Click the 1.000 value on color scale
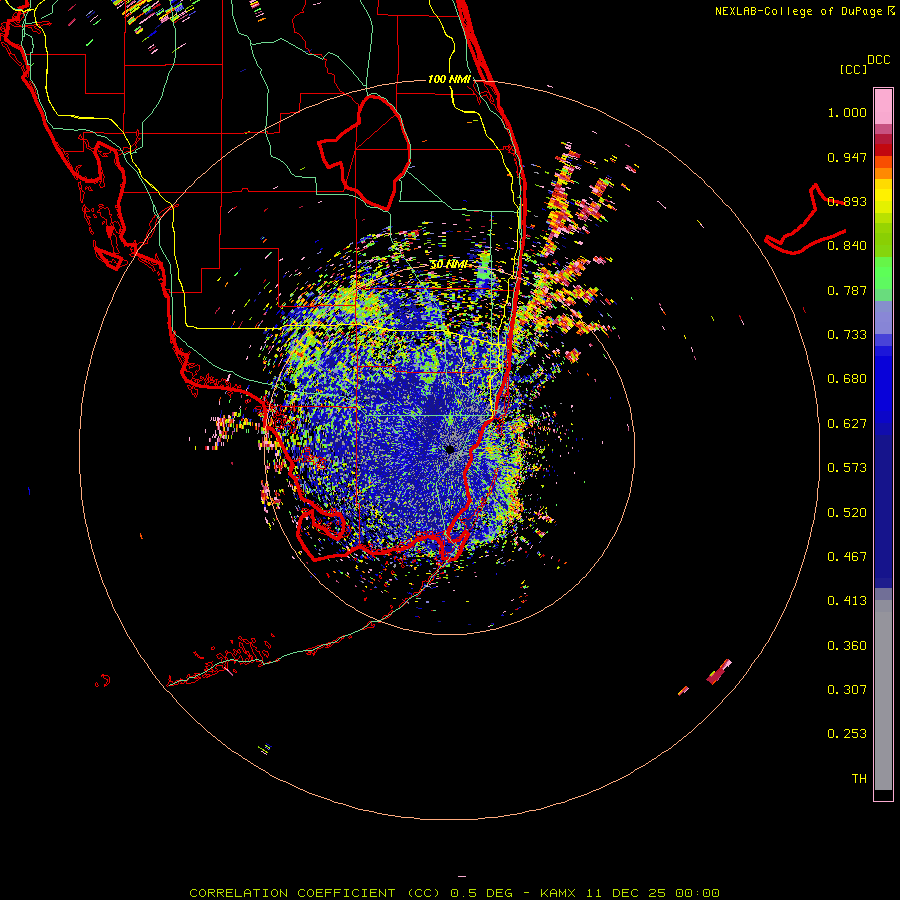Screen dimensions: 900x900 [x=847, y=112]
